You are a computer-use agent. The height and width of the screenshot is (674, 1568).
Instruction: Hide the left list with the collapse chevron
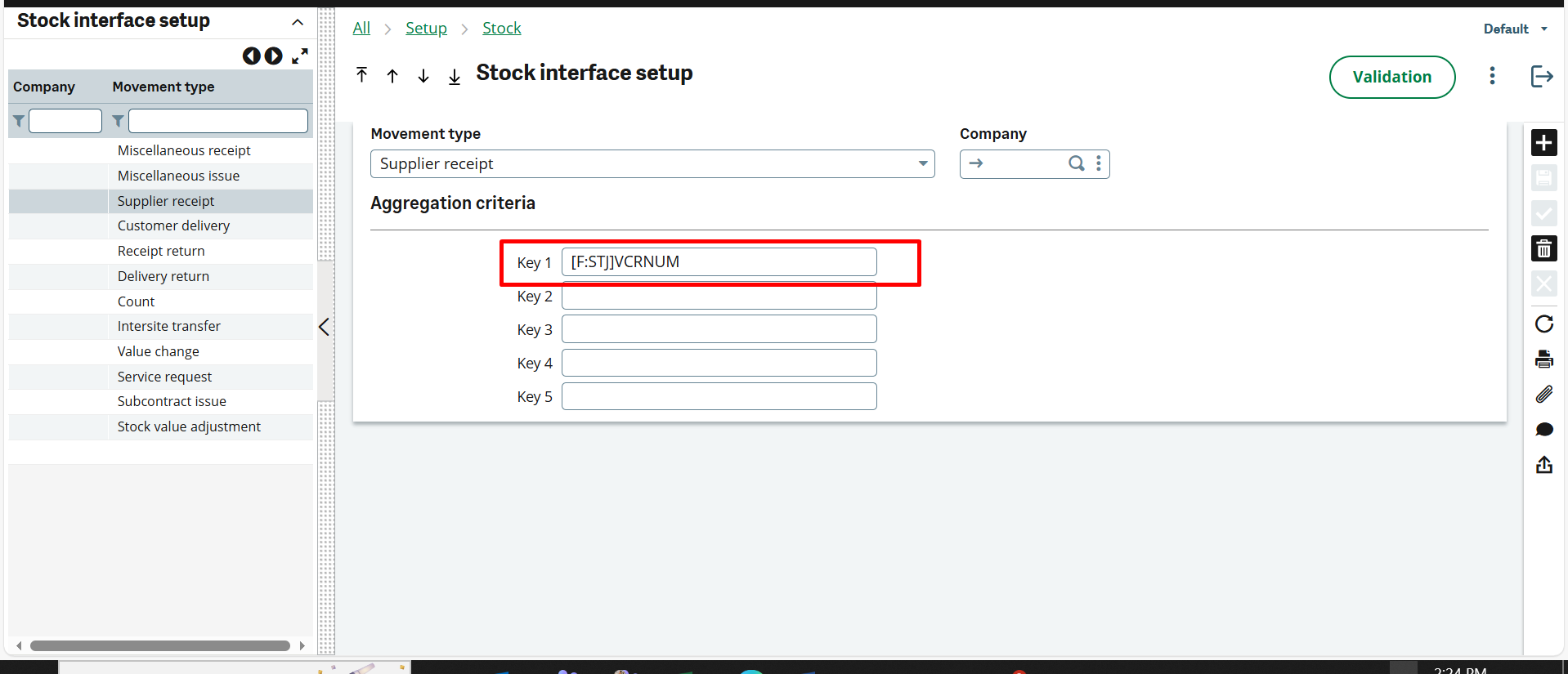coord(324,327)
